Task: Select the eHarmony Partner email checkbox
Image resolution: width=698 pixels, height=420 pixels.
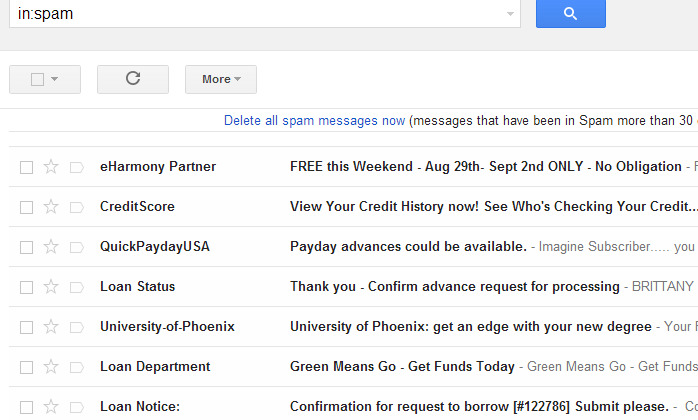Action: (26, 167)
